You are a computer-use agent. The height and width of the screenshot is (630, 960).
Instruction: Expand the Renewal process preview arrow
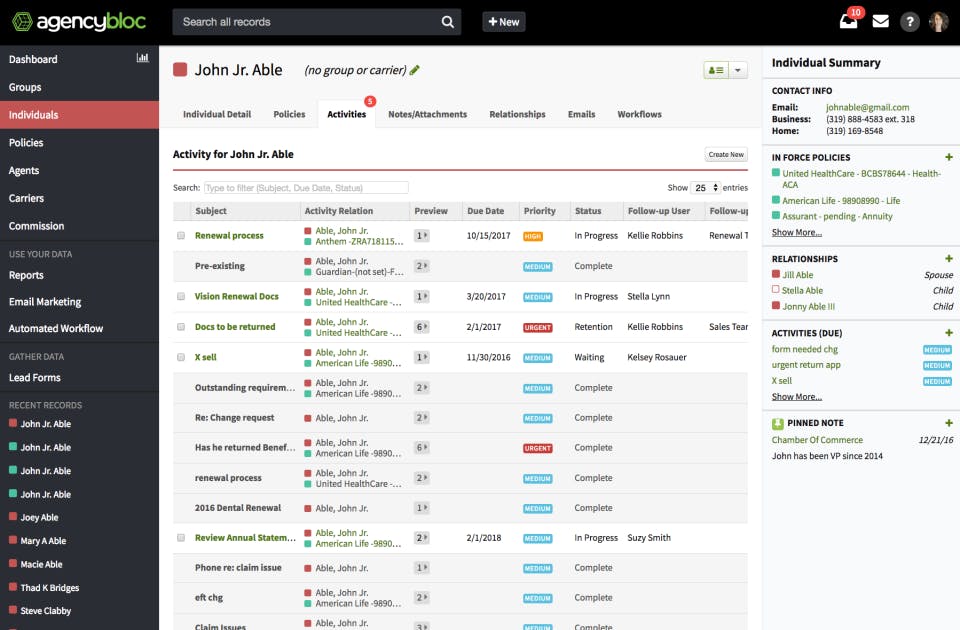[422, 236]
